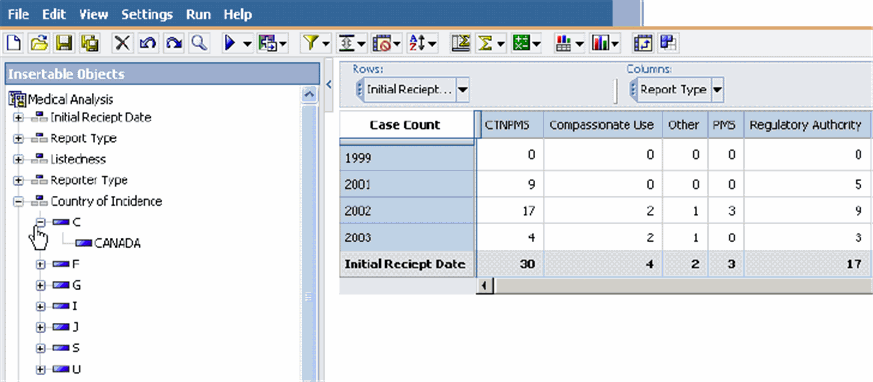873x382 pixels.
Task: Click the tree panel scroll up arrow
Action: tap(308, 95)
